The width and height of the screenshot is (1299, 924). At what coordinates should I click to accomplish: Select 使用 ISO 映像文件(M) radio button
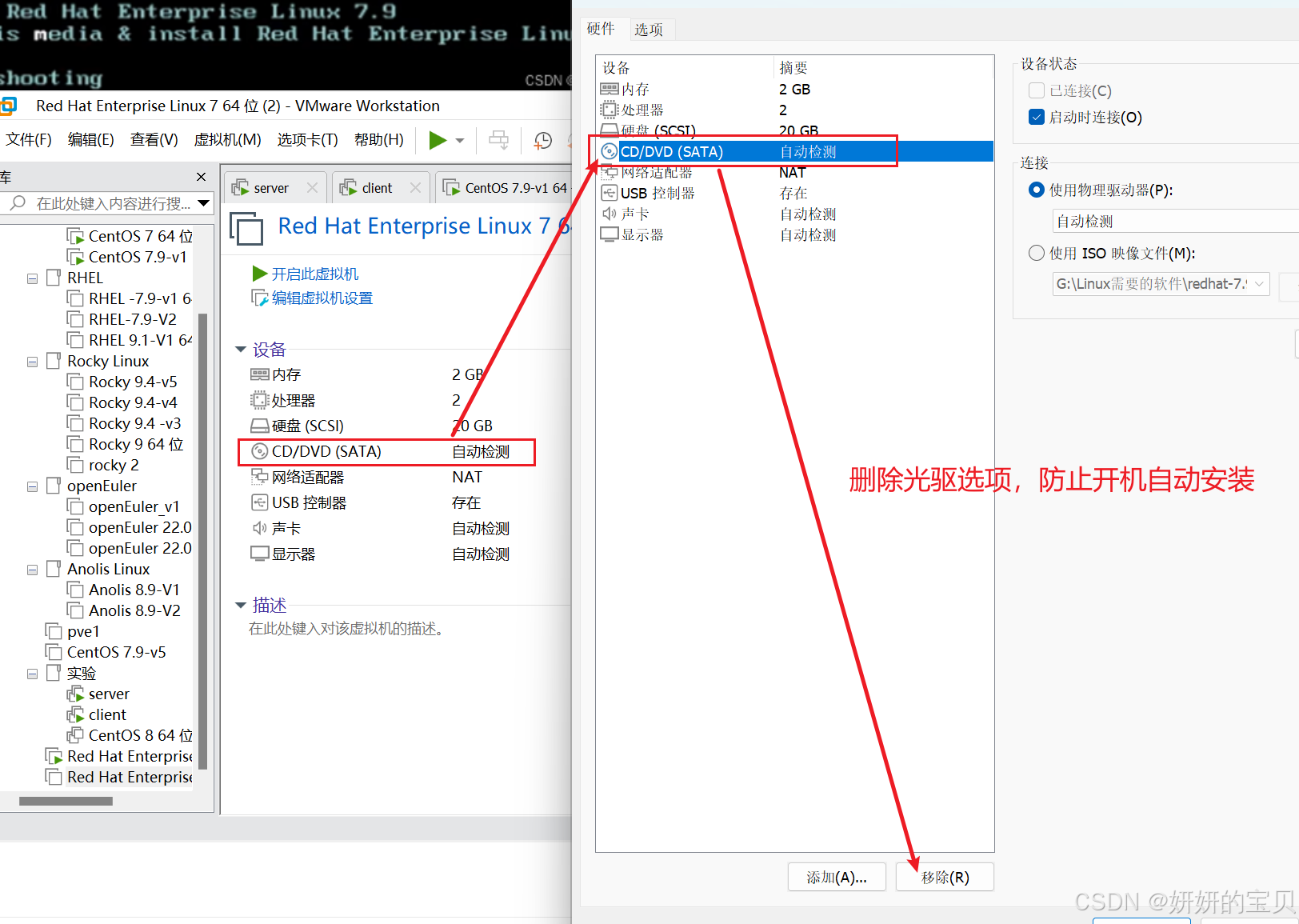pos(1037,253)
